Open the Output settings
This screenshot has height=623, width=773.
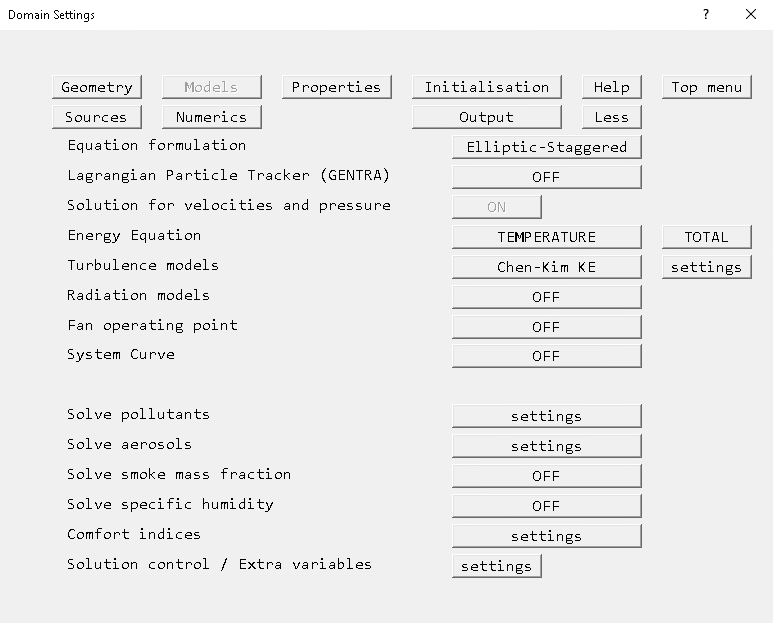coord(486,117)
